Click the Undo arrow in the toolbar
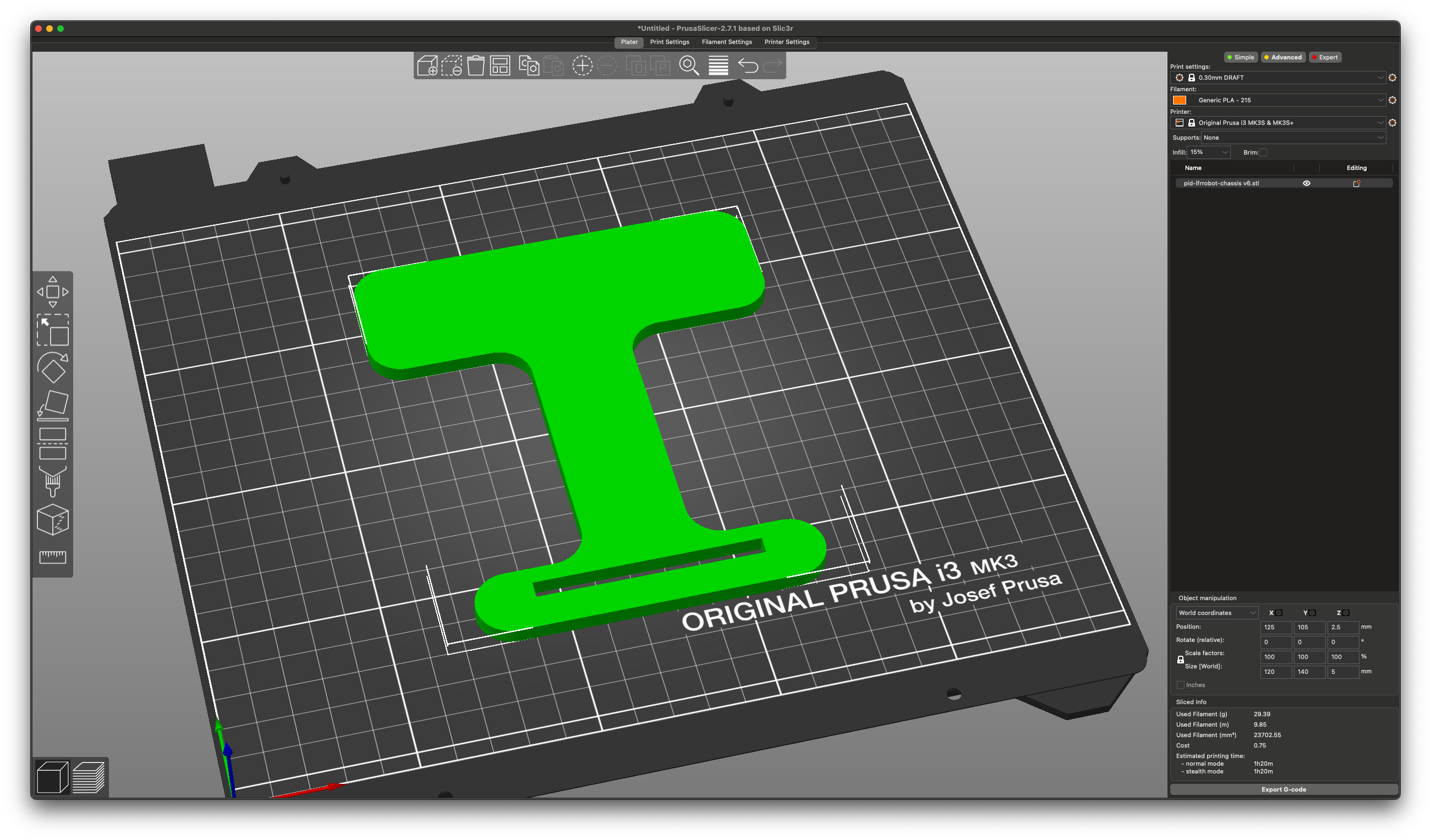This screenshot has height=840, width=1431. (x=748, y=67)
